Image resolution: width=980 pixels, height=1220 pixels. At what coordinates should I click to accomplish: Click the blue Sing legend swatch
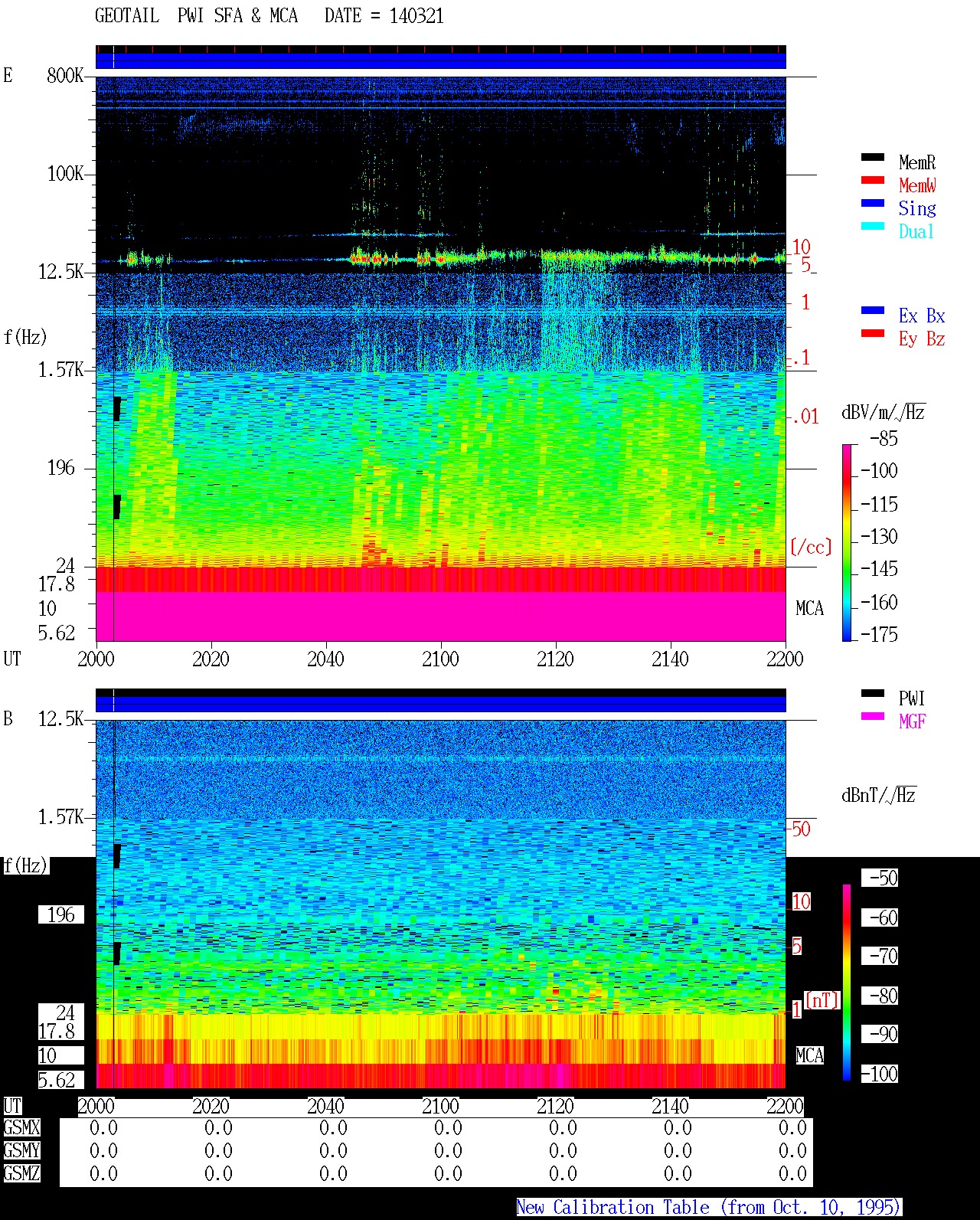pos(872,203)
